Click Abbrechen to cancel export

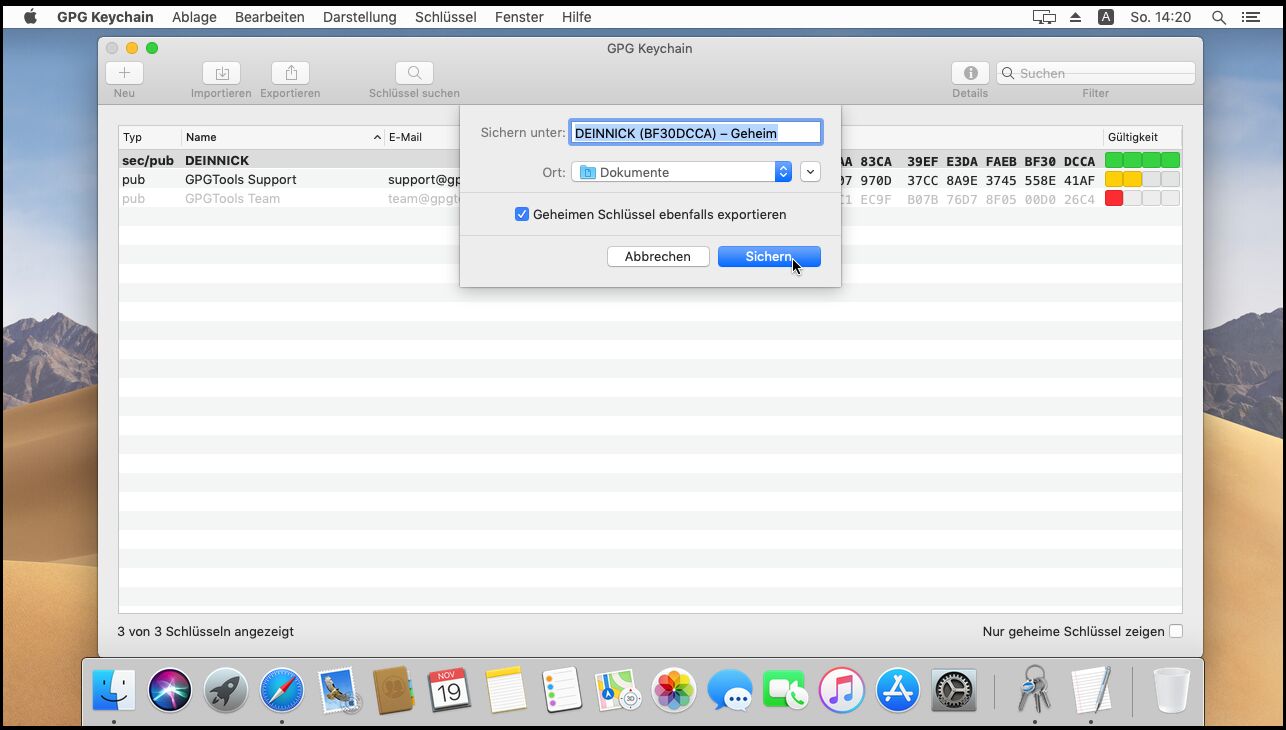click(x=658, y=257)
